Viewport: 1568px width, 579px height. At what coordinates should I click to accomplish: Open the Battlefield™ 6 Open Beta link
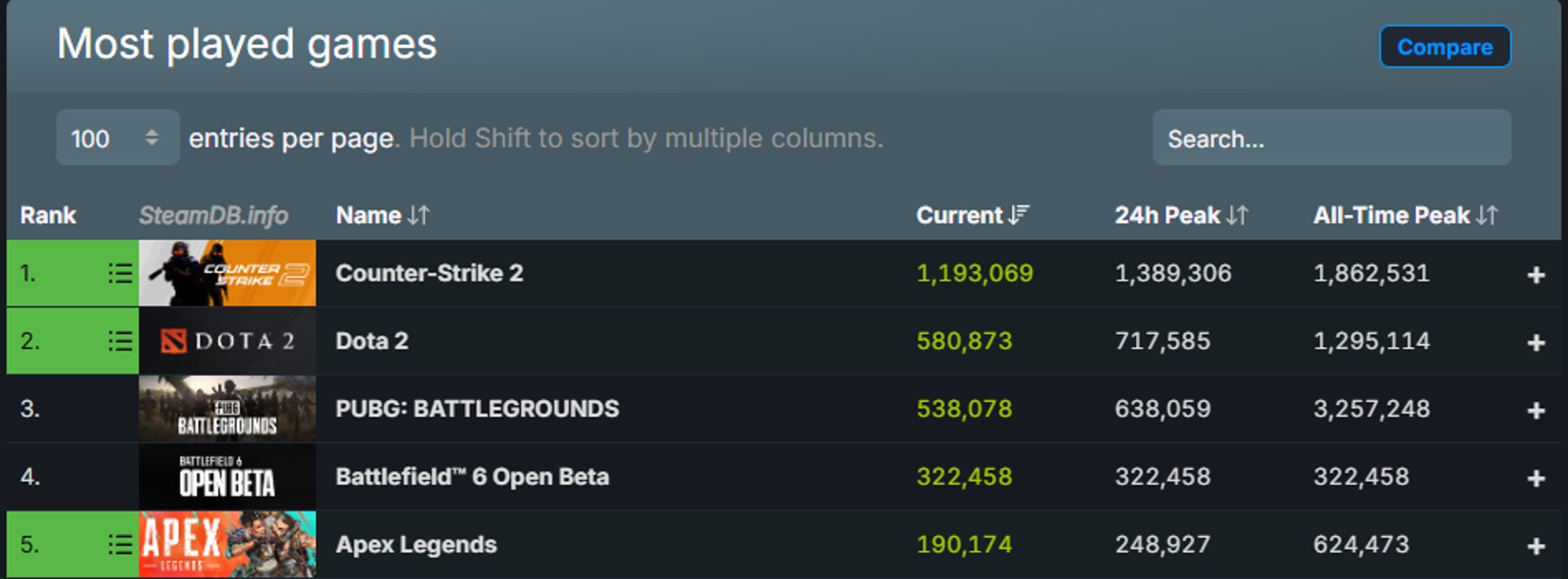(x=472, y=477)
